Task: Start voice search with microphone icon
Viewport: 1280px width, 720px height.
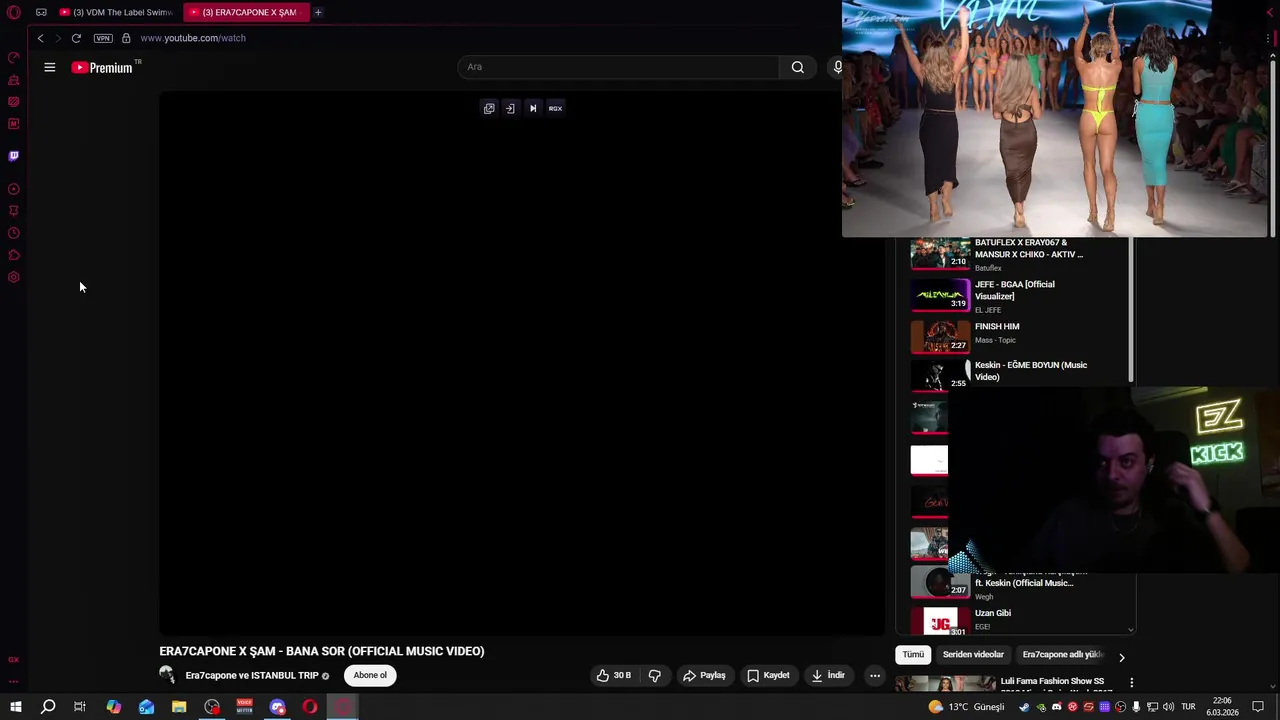Action: [x=836, y=67]
